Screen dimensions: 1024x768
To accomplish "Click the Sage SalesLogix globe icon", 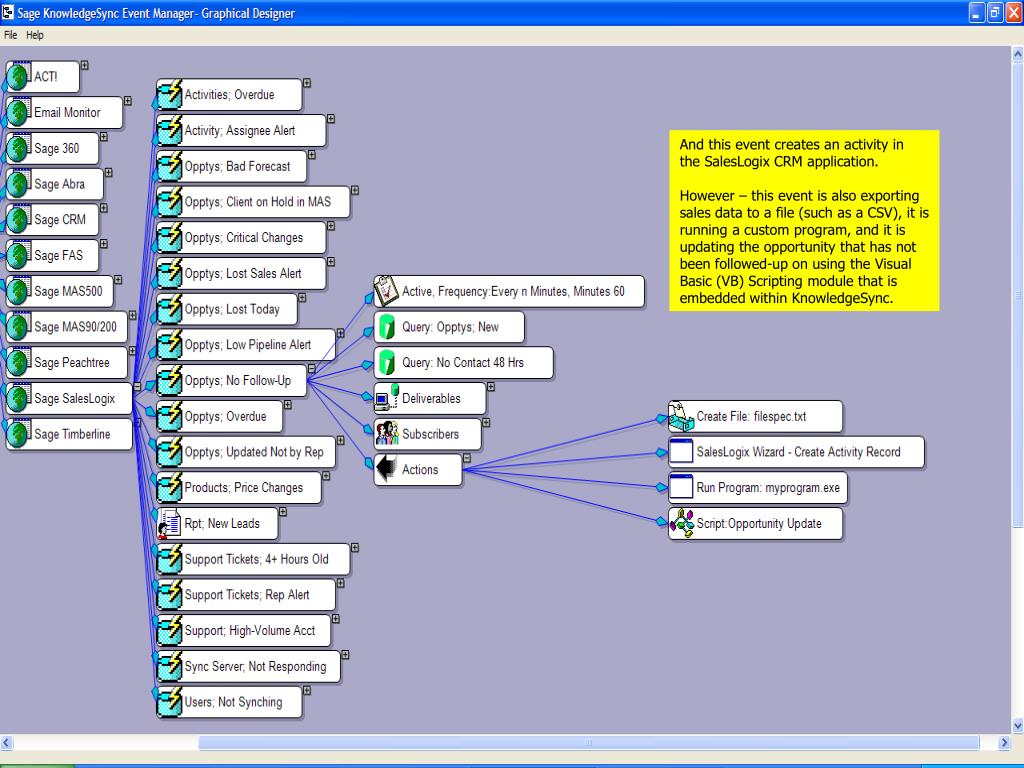I will [x=19, y=398].
